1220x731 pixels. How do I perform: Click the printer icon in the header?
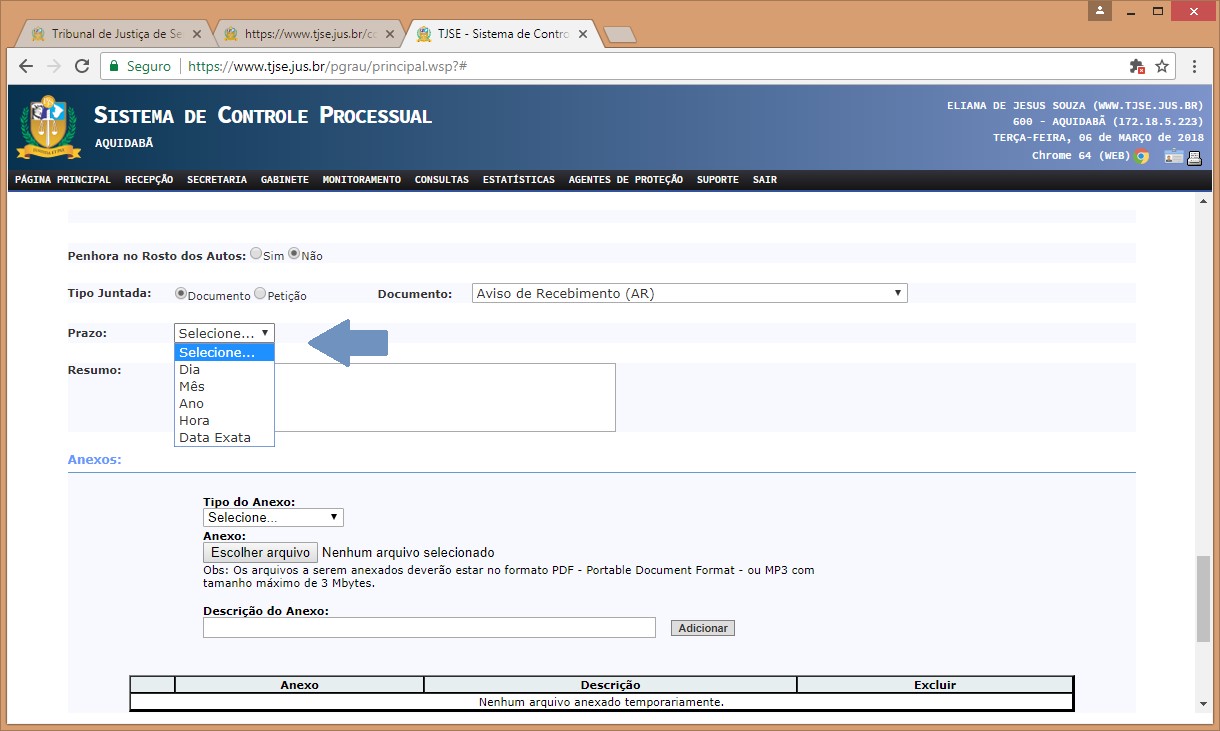1194,157
